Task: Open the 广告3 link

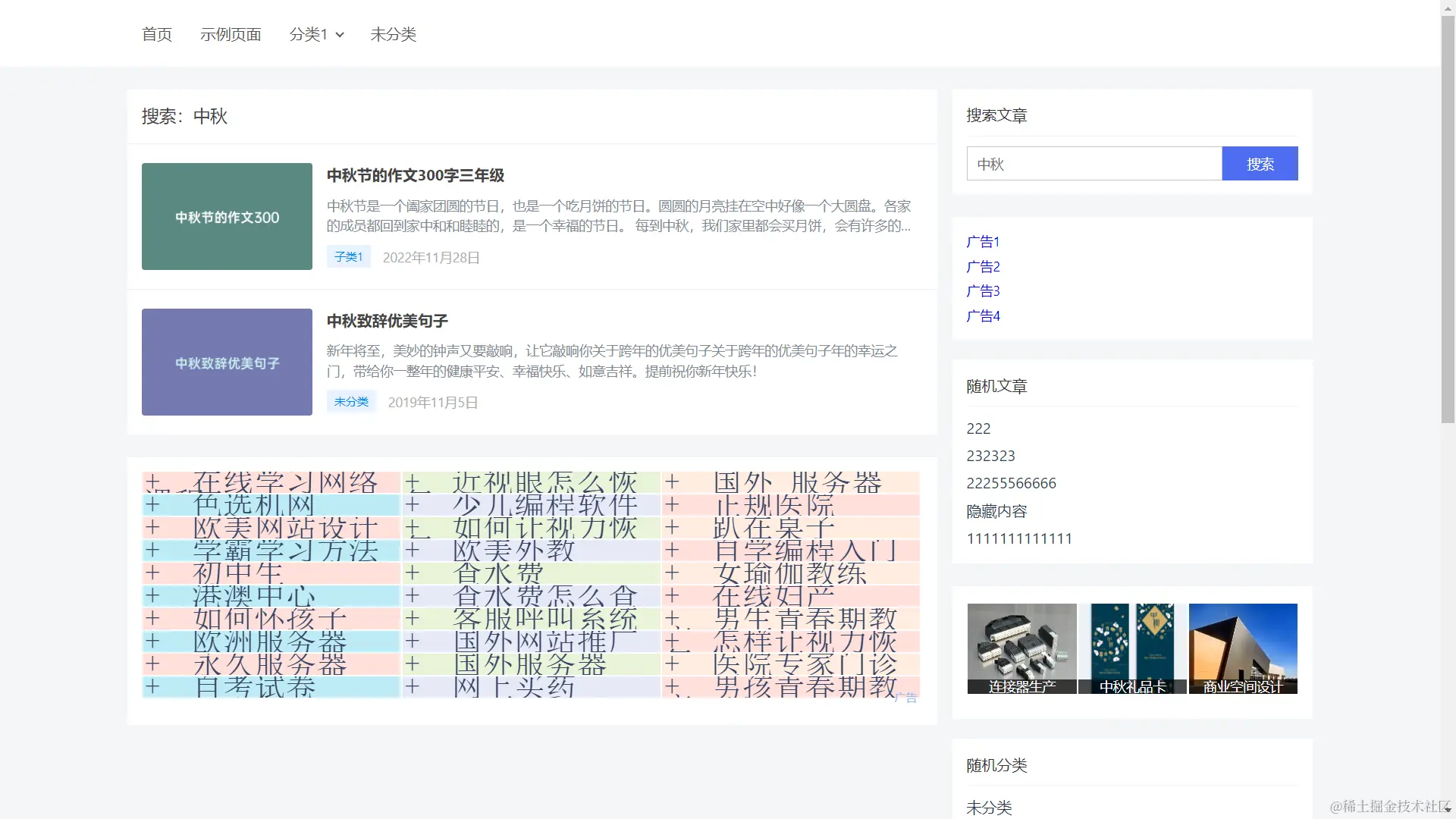Action: tap(983, 291)
